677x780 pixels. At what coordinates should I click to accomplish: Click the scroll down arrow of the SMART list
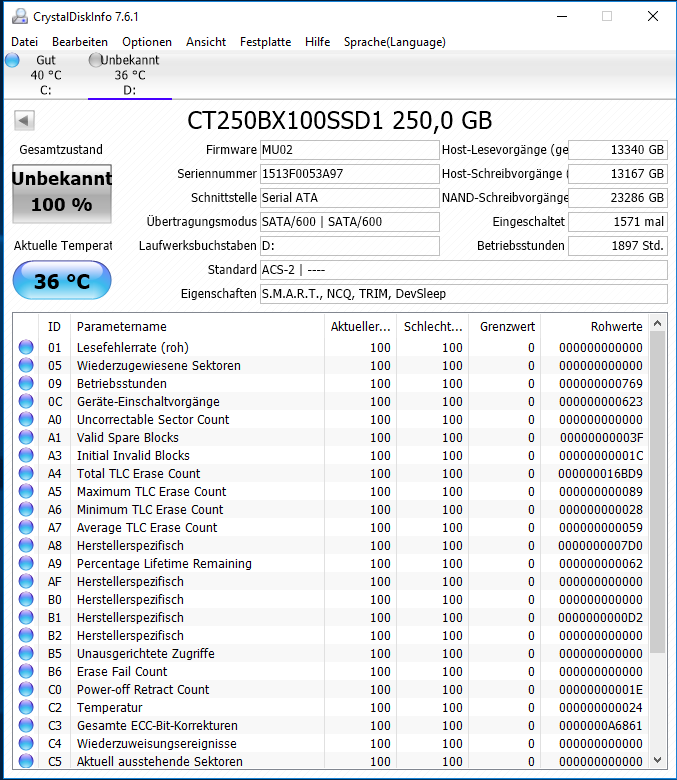[x=658, y=760]
